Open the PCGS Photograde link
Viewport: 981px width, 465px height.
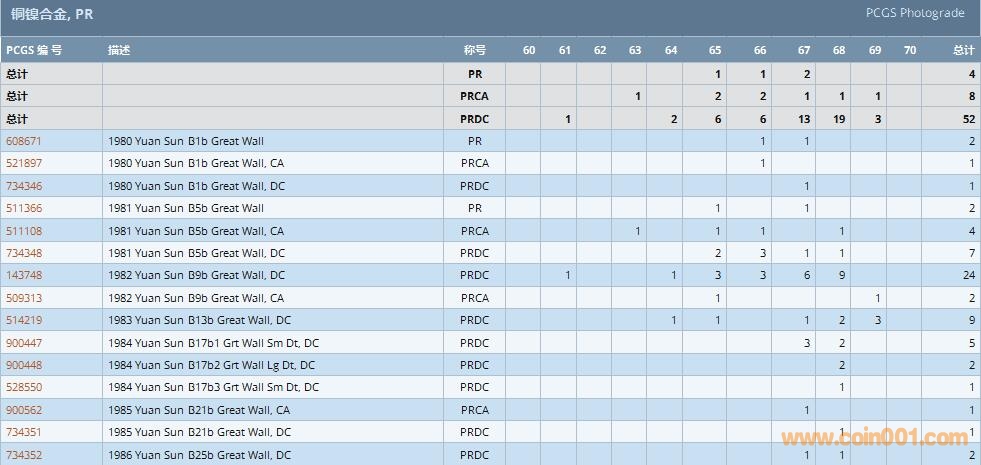coord(915,13)
